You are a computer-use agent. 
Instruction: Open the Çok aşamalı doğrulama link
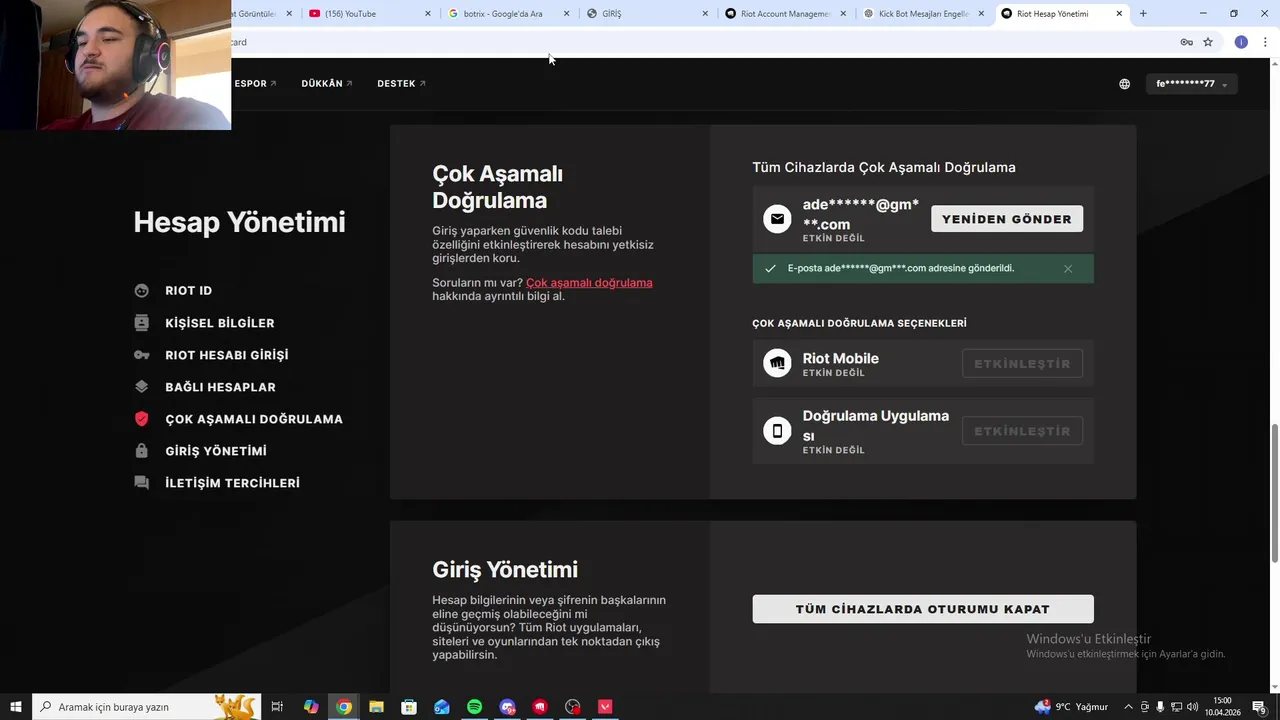pyautogui.click(x=589, y=283)
